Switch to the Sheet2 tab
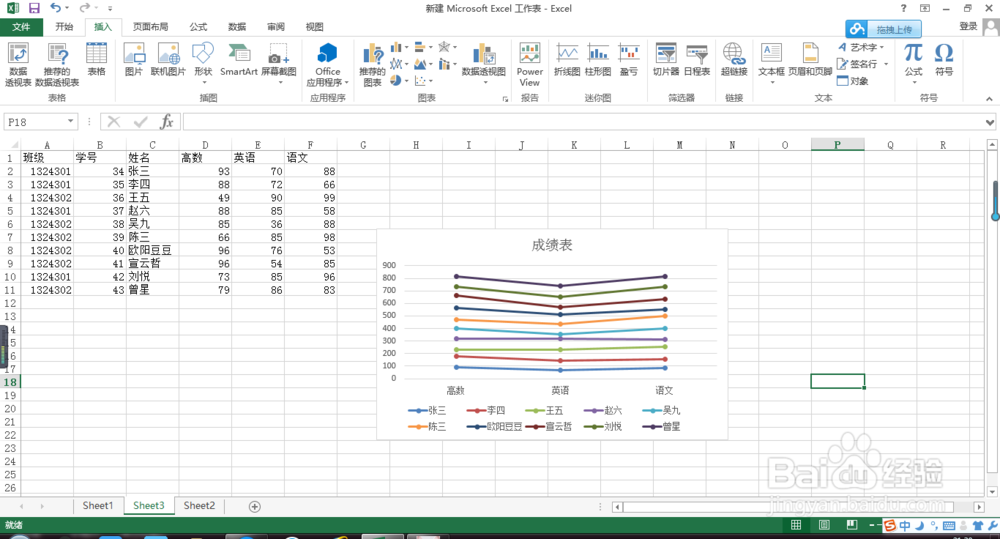The image size is (1000, 539). 199,506
